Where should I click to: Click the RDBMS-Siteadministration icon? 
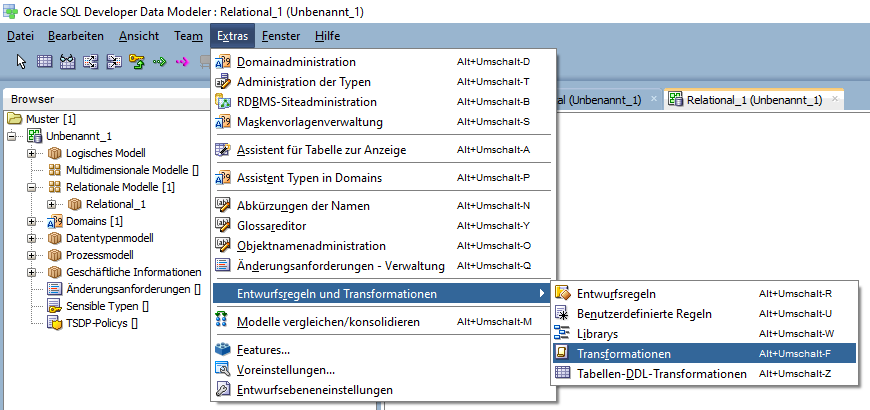click(222, 102)
